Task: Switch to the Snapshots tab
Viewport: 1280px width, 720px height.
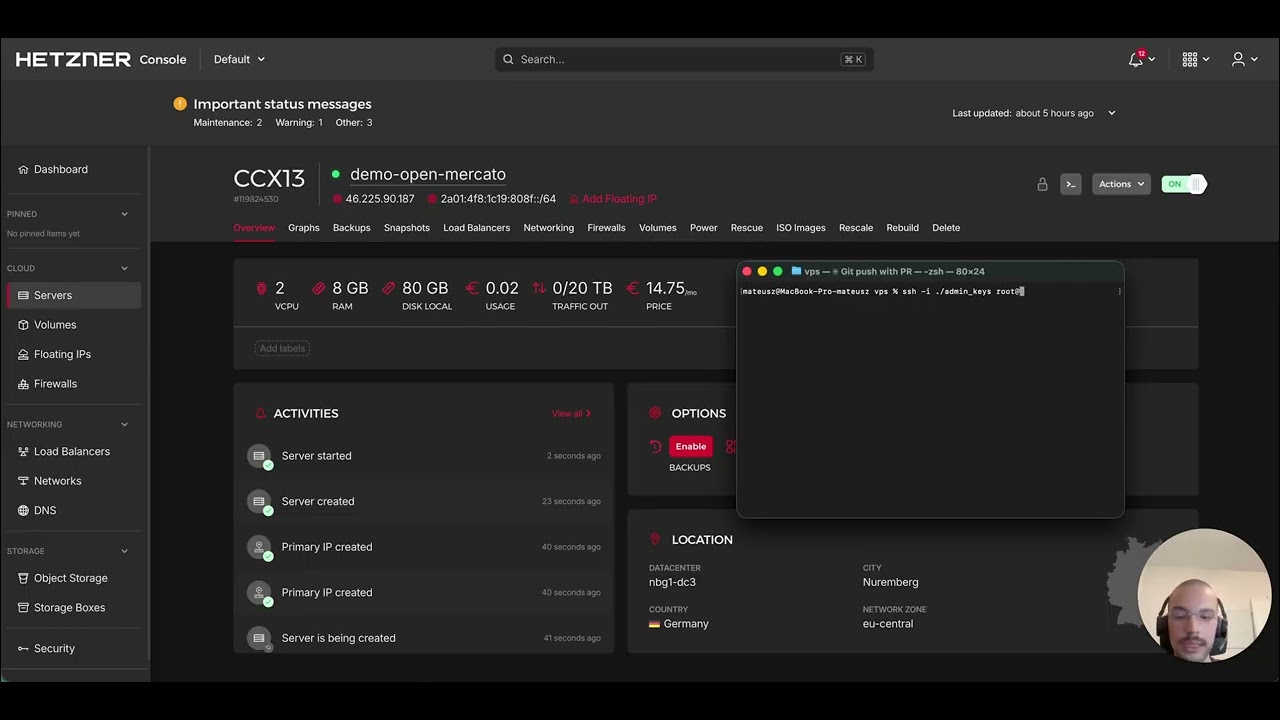Action: (407, 228)
